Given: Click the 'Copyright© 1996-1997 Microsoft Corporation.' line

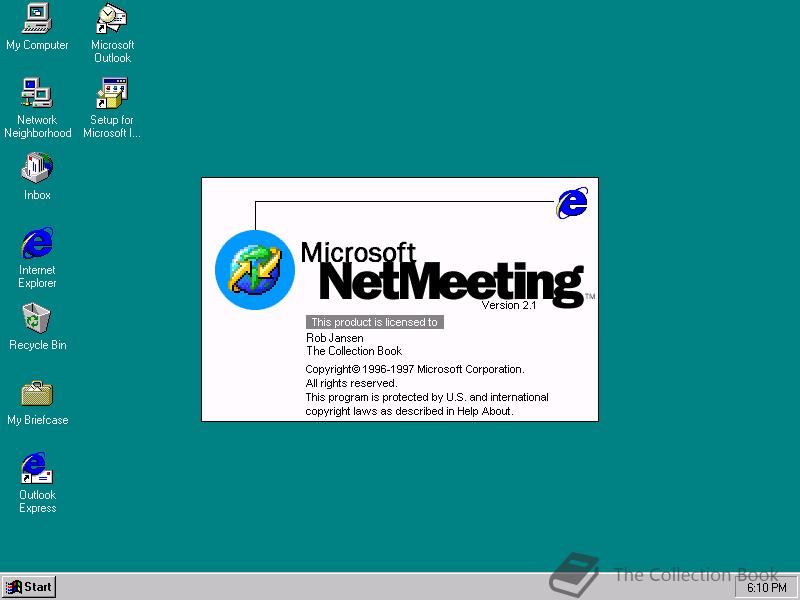Looking at the screenshot, I should point(415,369).
